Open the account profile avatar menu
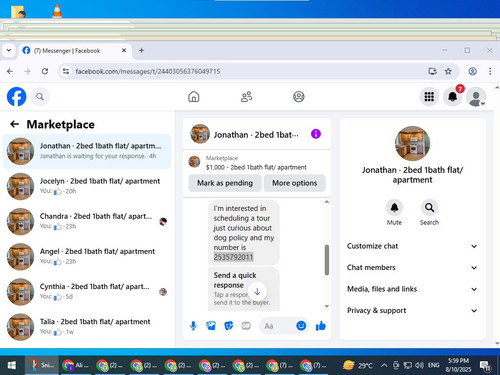Screen dimensions: 500x375 point(476,97)
